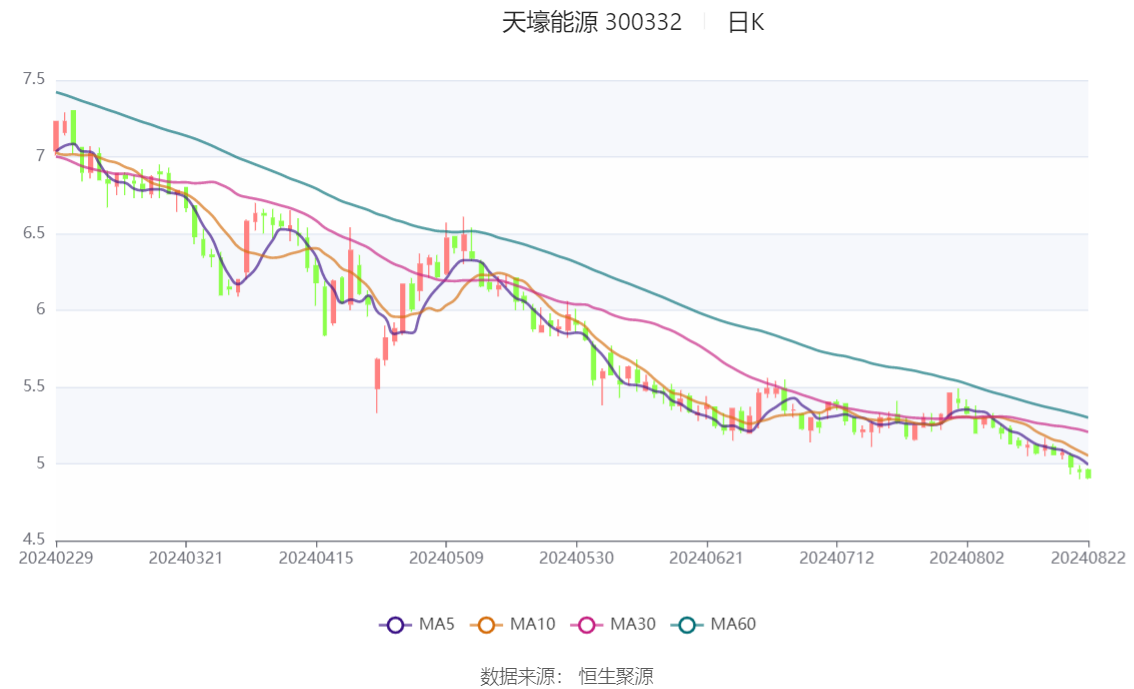Screen dimensions: 1134x689
Task: Click the 20240802 date axis label
Action: tap(967, 558)
